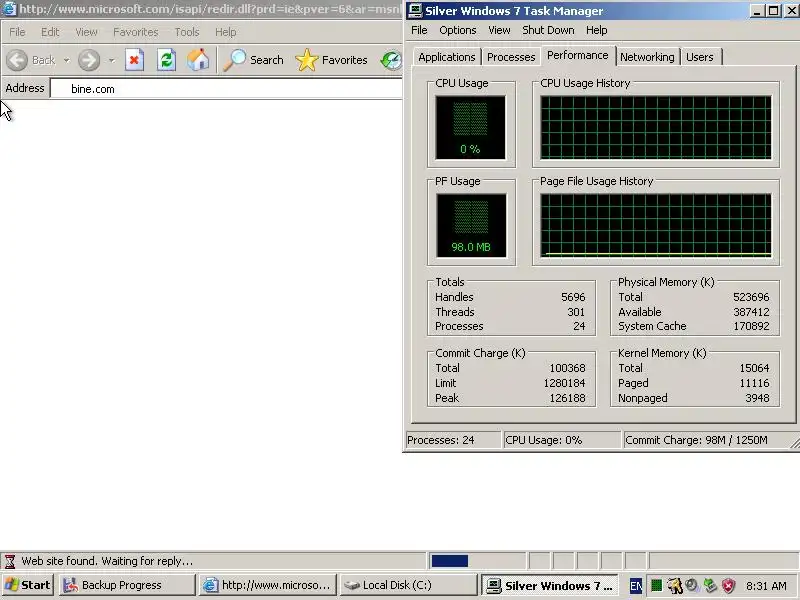Click the Threads value 301

pos(576,312)
